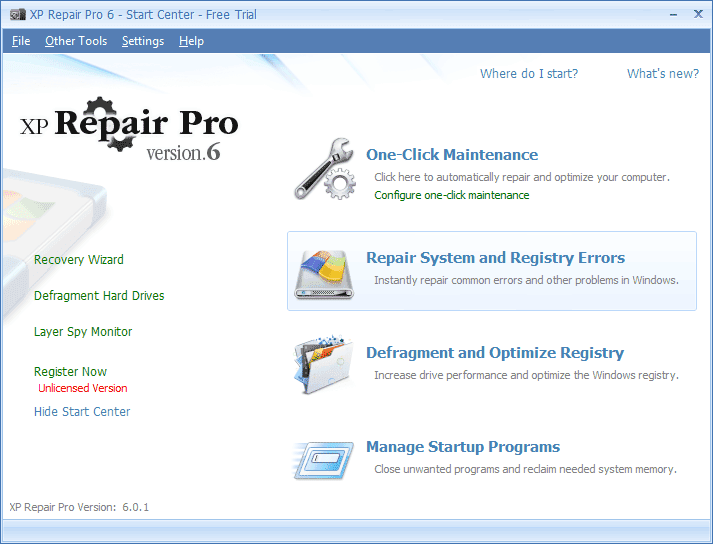Click the XP Repair Pro version 6 logo
The width and height of the screenshot is (713, 544).
tap(129, 129)
